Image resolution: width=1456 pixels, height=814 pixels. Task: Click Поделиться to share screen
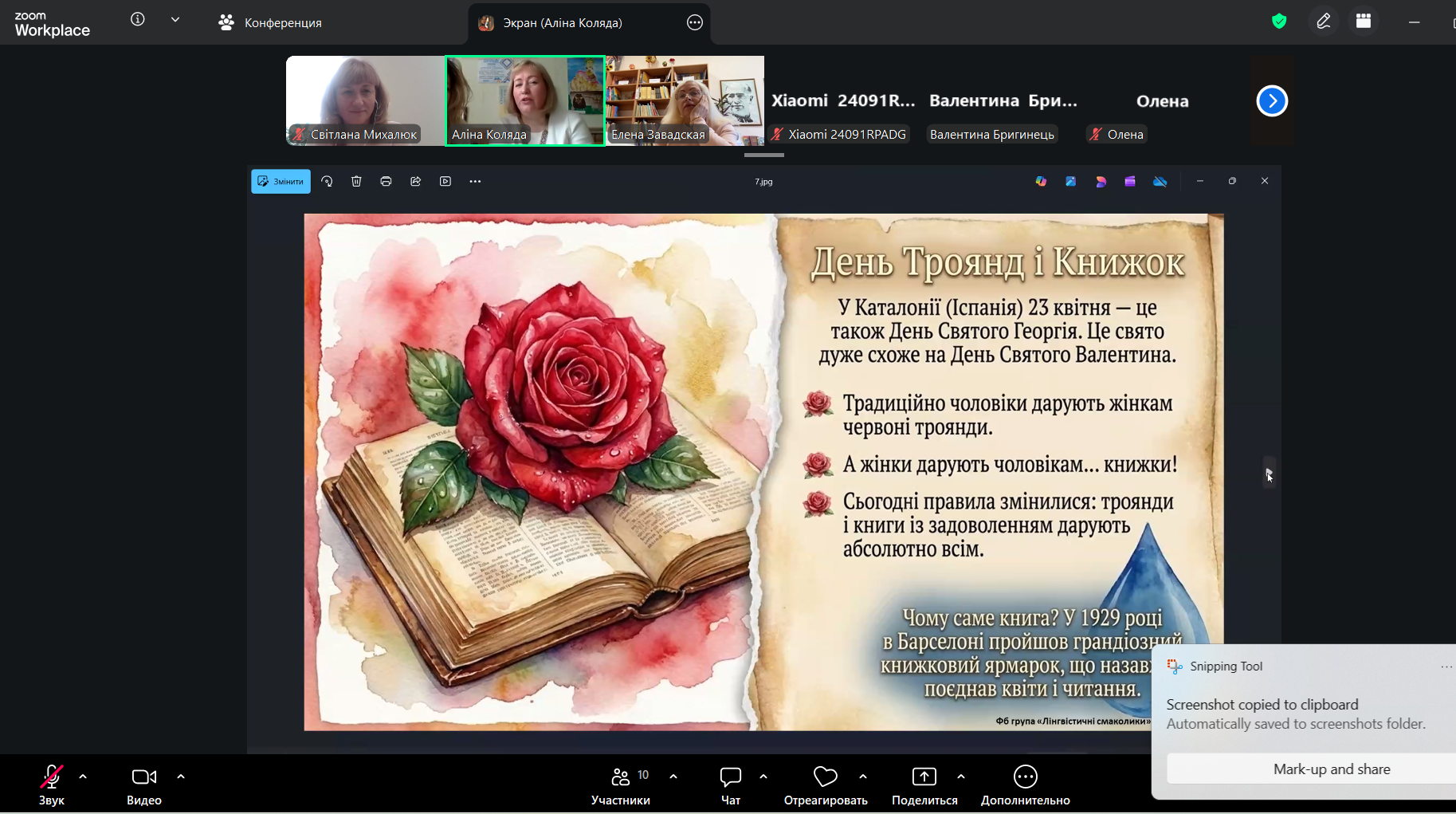coord(924,785)
